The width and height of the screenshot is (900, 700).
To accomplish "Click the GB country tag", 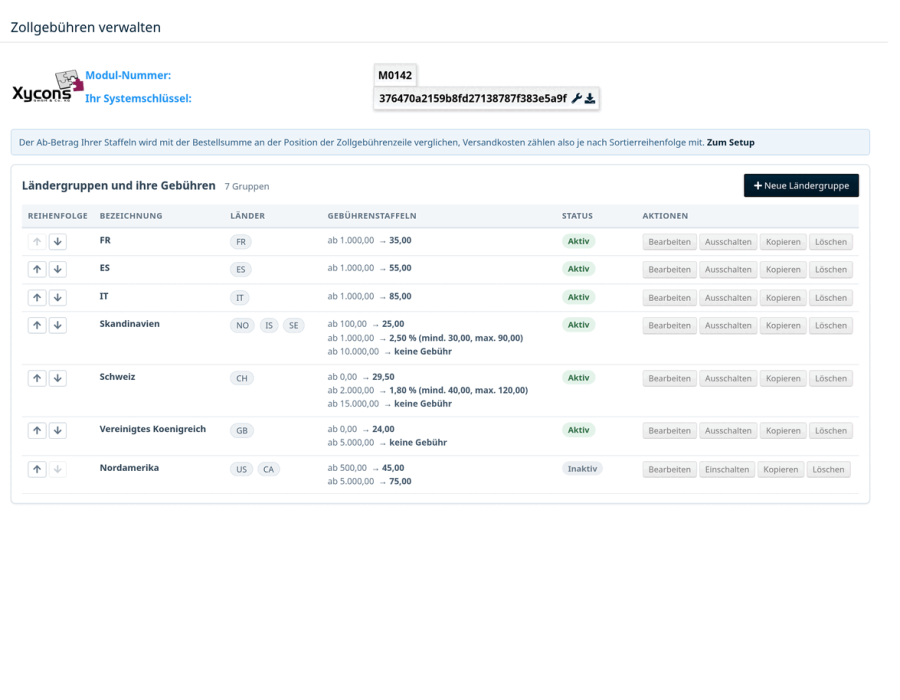I will tap(242, 430).
